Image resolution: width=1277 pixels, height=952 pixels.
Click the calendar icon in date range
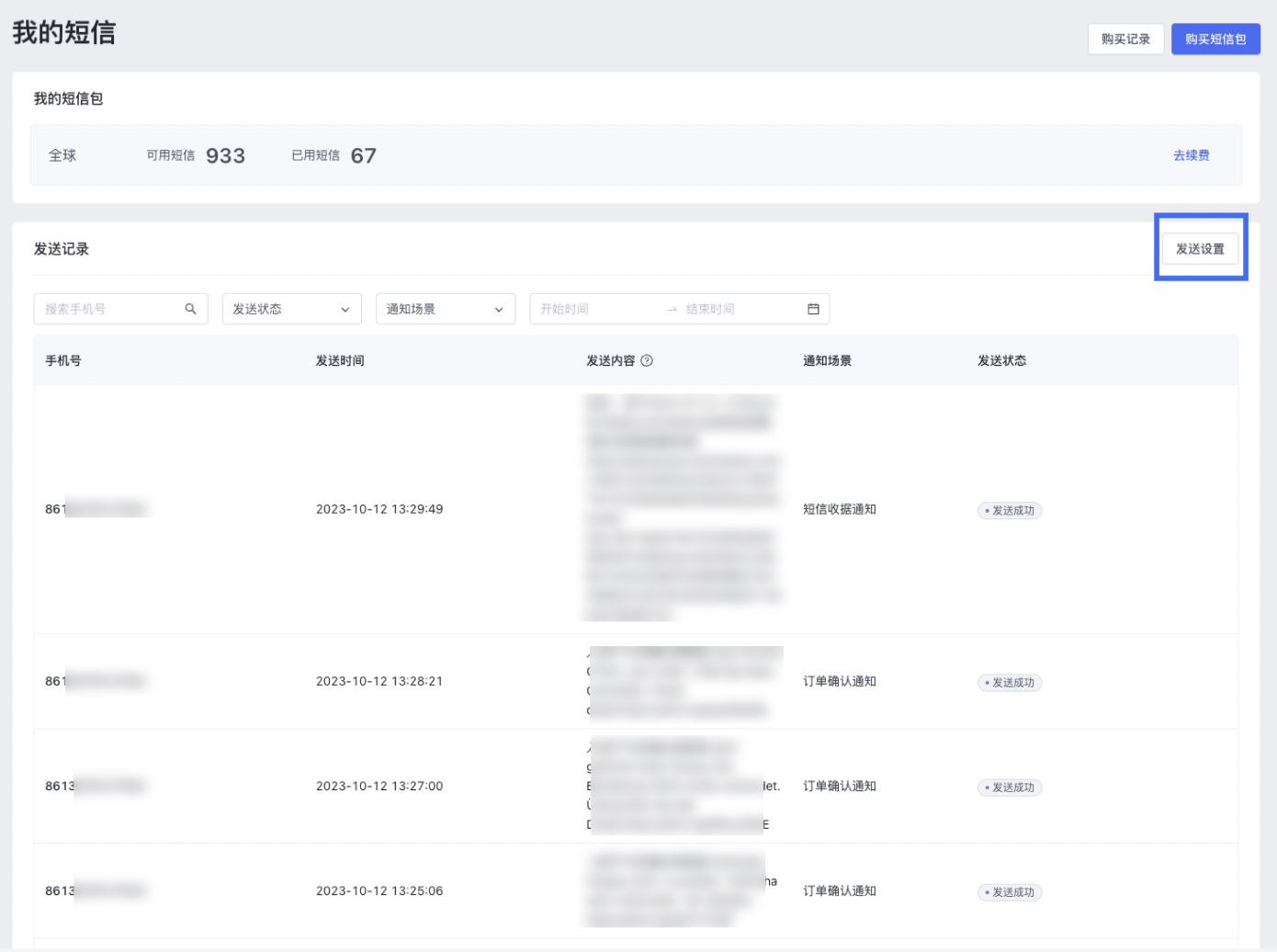[x=813, y=309]
